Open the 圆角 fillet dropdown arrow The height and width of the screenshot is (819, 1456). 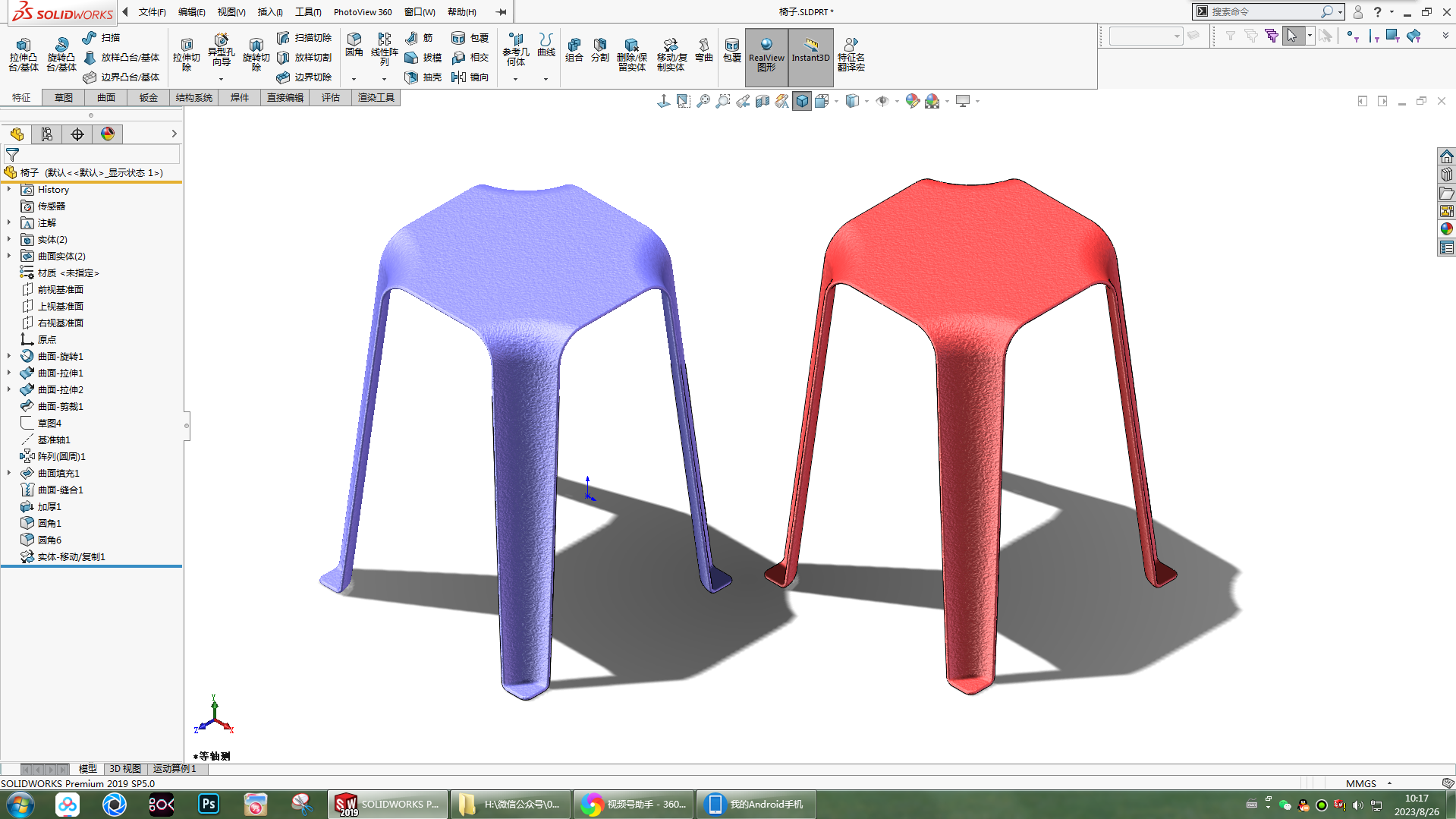tap(354, 79)
